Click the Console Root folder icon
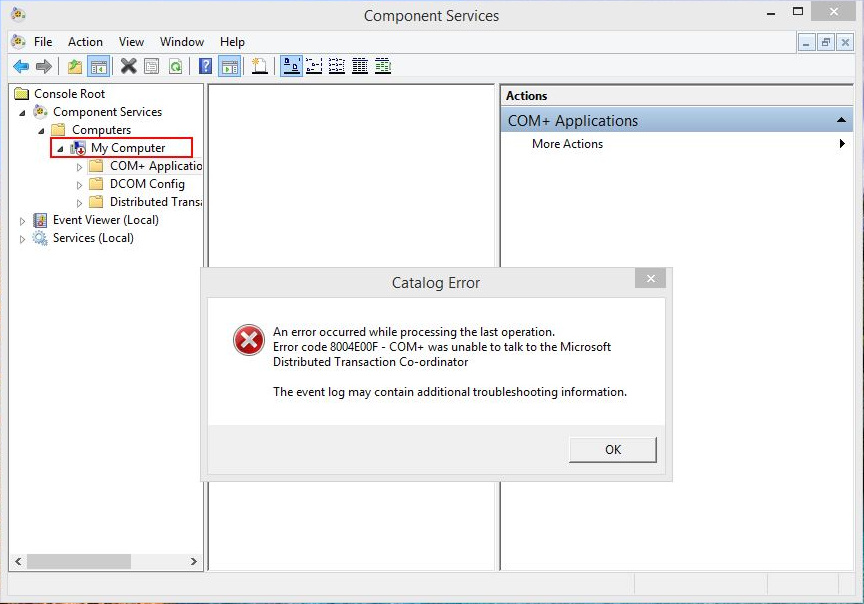864x604 pixels. [21, 94]
